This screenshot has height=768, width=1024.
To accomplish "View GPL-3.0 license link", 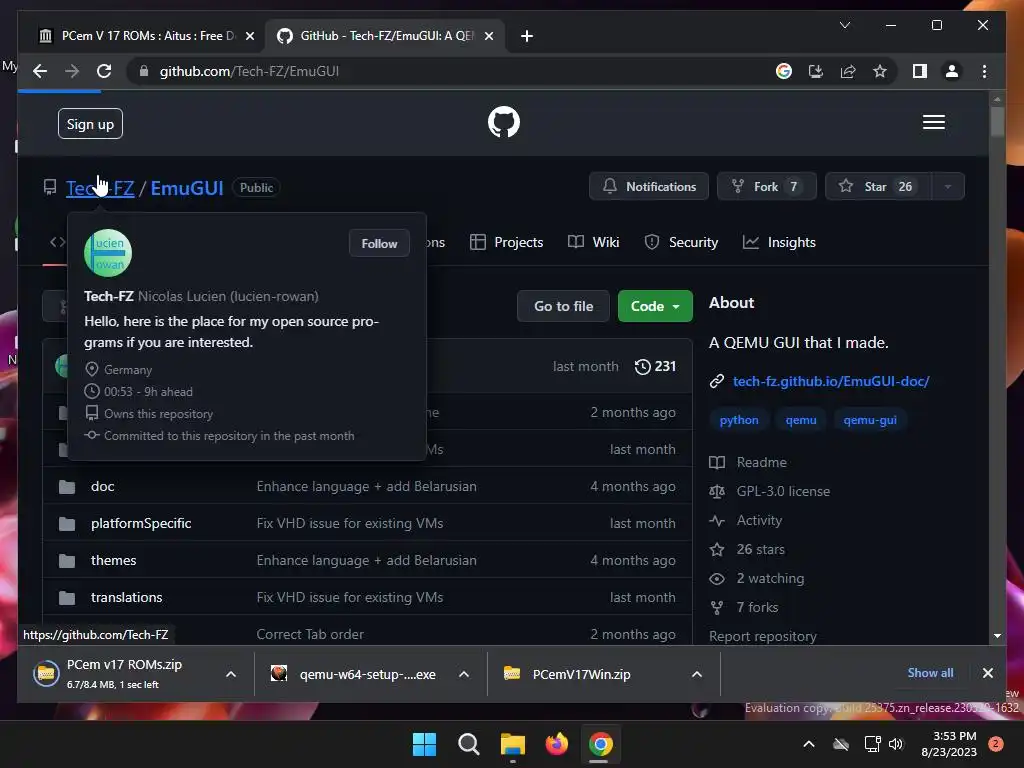I will (x=770, y=491).
